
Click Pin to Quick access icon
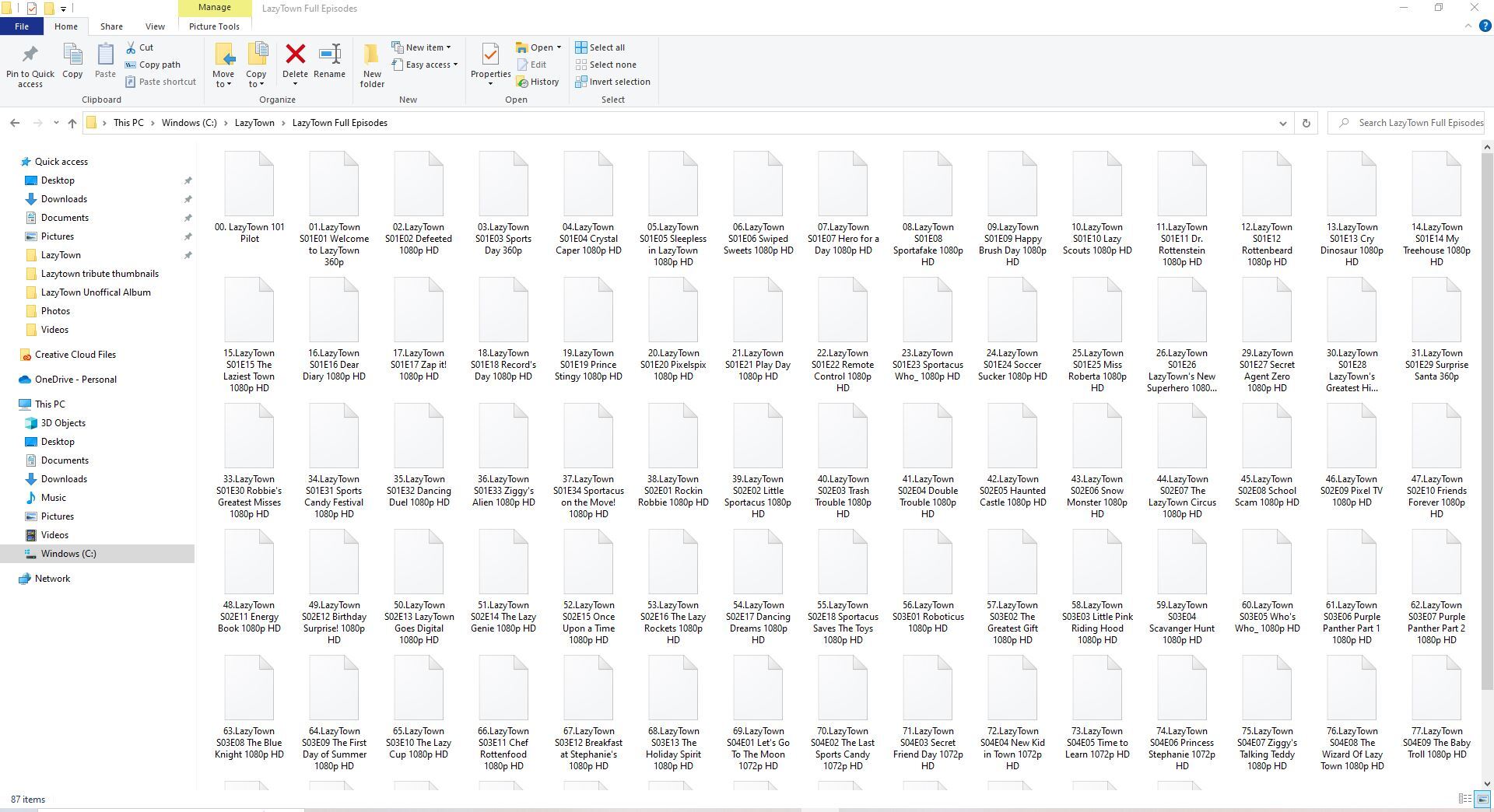click(30, 54)
